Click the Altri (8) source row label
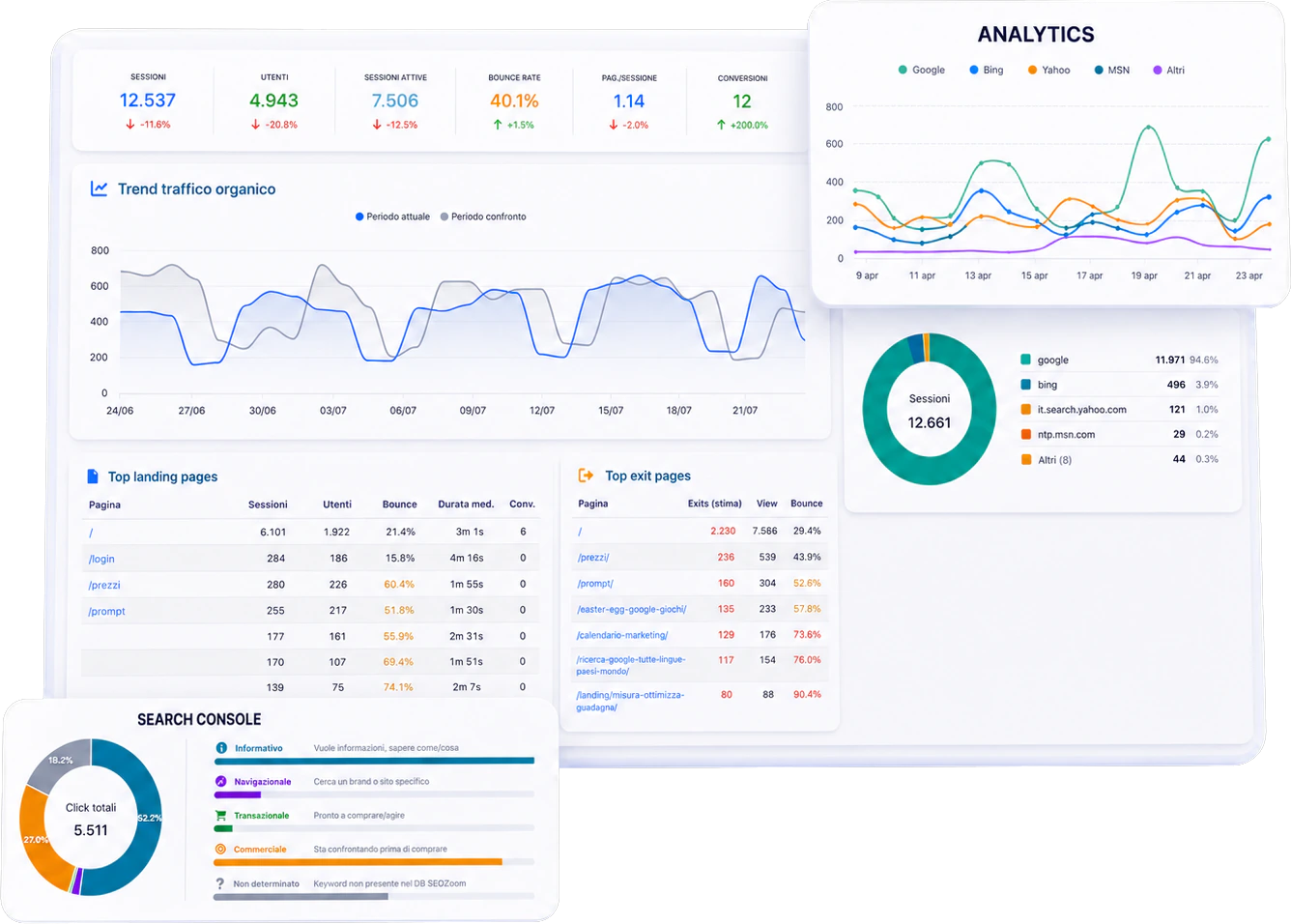1291x924 pixels. pyautogui.click(x=1054, y=460)
